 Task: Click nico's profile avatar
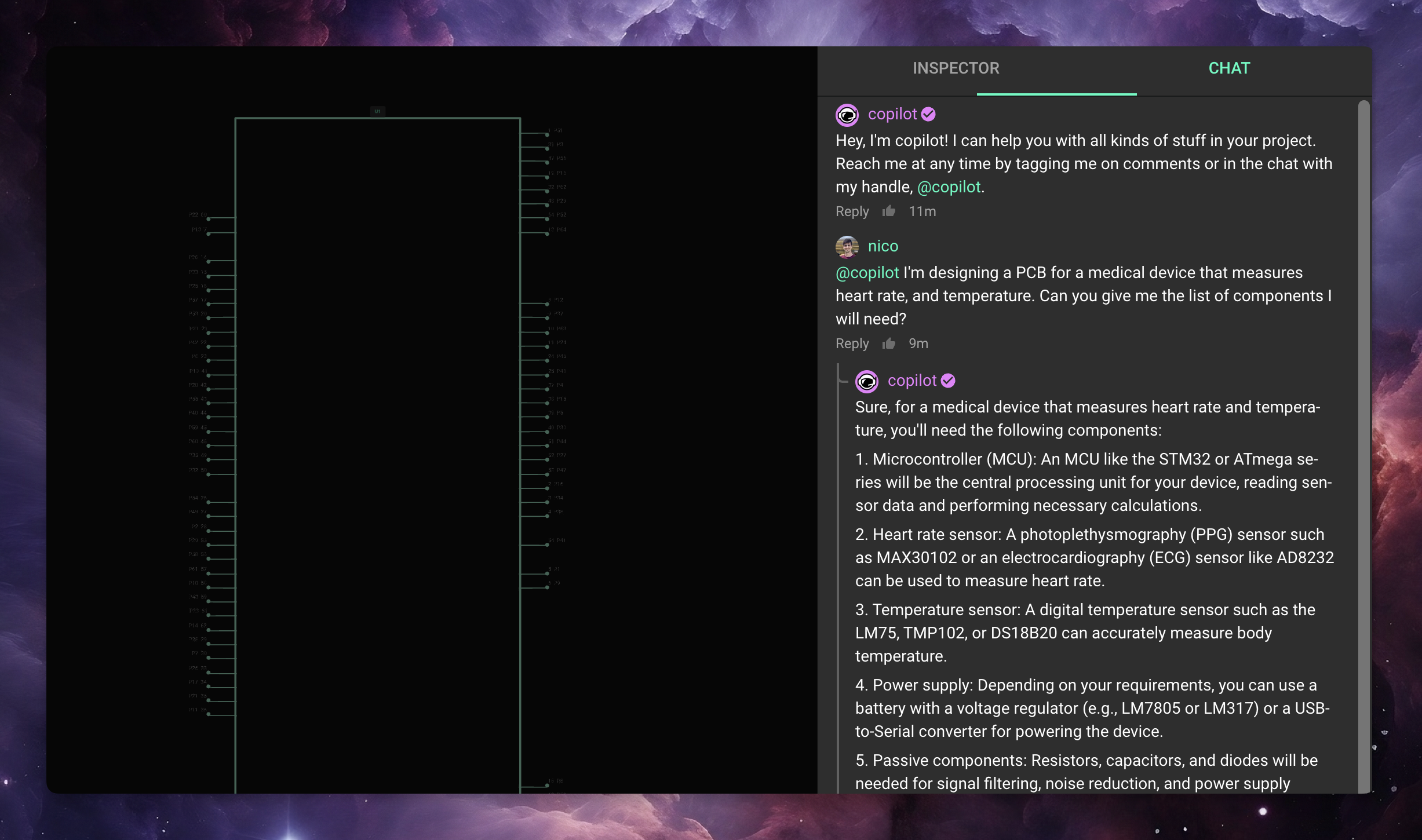click(848, 246)
